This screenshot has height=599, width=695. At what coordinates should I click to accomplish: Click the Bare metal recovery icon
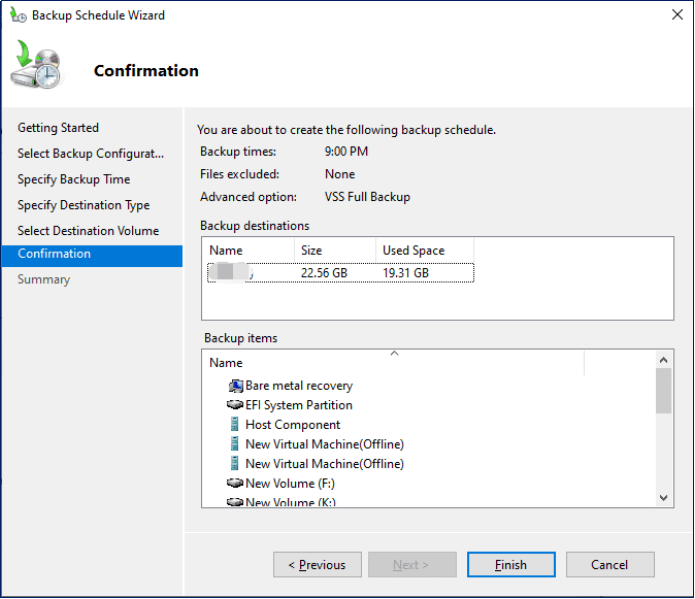click(x=235, y=386)
